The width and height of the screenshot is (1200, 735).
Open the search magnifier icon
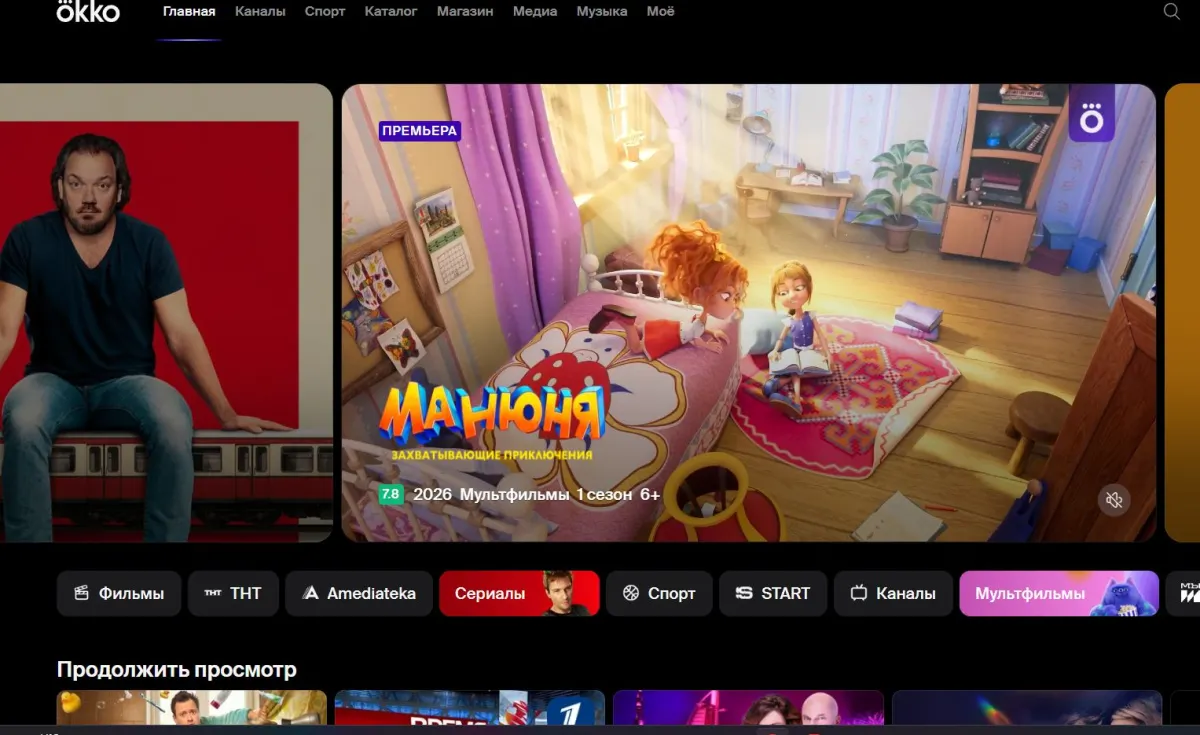[1172, 11]
